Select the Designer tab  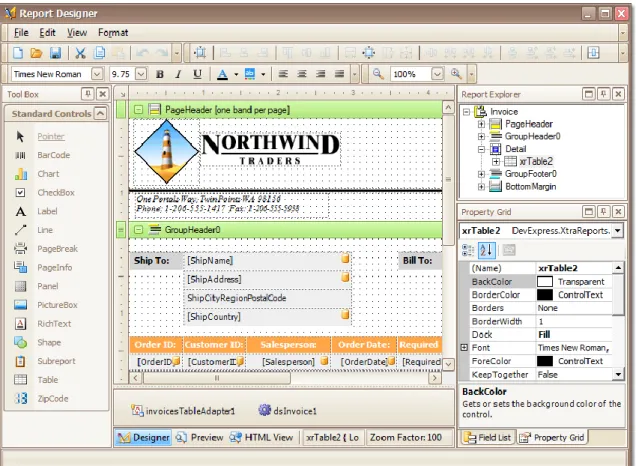click(143, 438)
